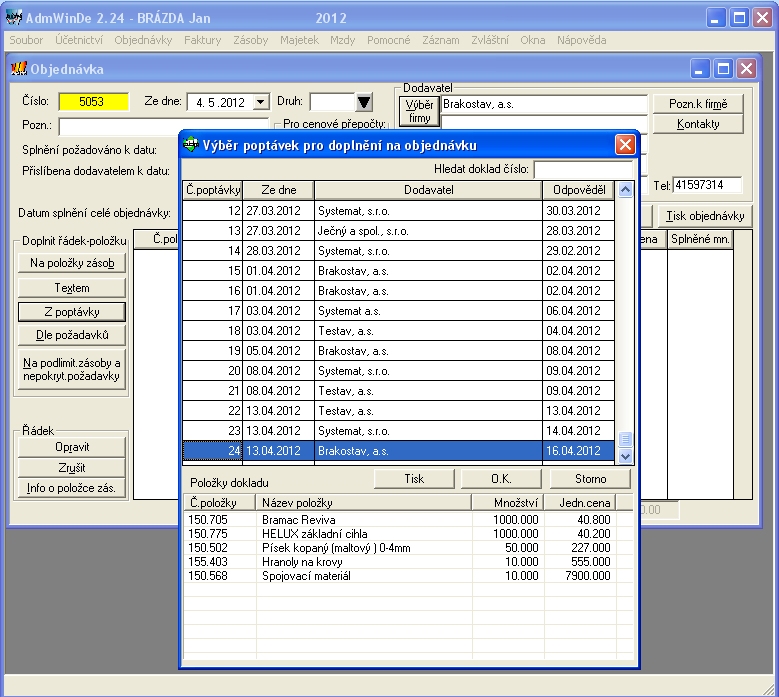Select highlighted poptávka 24 Brakostav row
779x697 pixels.
coord(398,451)
